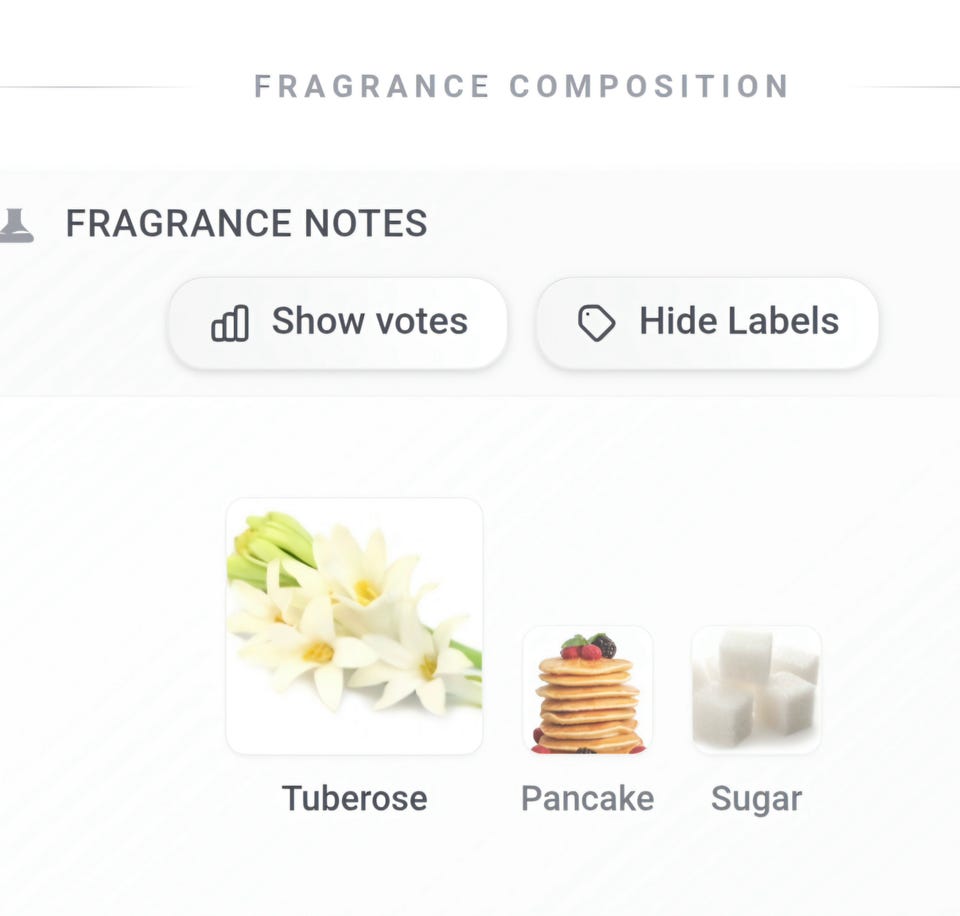Open the Pancake note image
Viewport: 960px width, 916px height.
[588, 690]
